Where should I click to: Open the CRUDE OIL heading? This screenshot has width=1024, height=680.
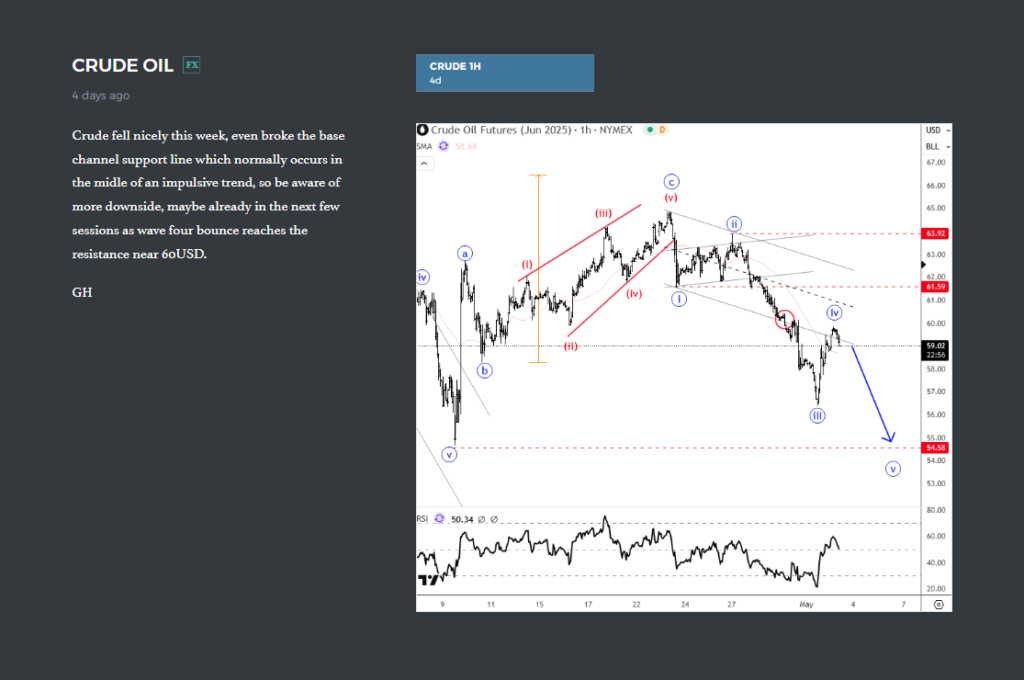click(122, 65)
